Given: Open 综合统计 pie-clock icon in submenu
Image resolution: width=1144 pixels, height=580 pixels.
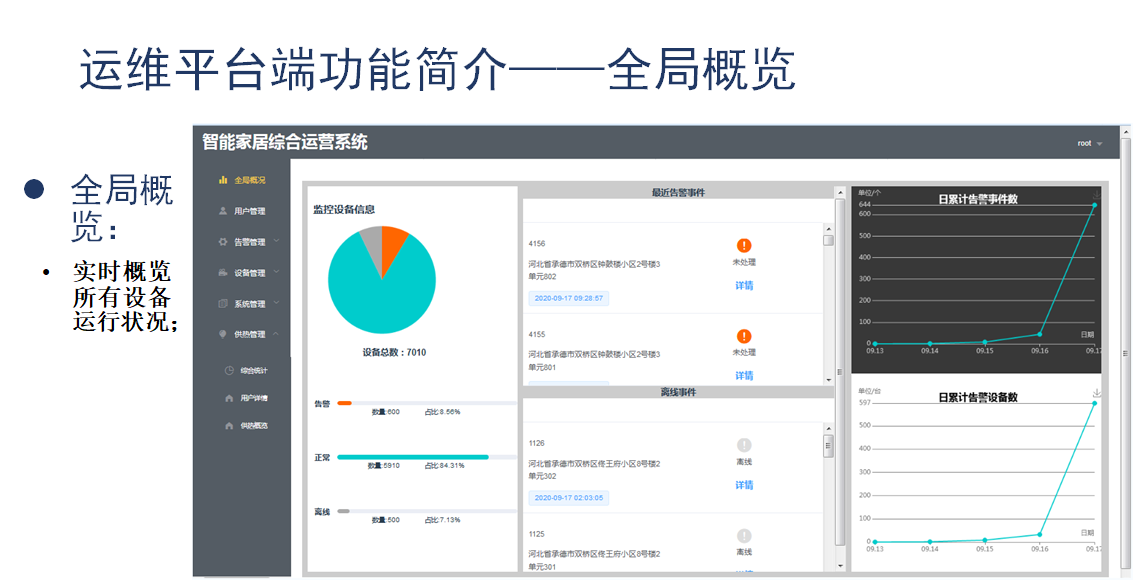Looking at the screenshot, I should click(x=229, y=371).
